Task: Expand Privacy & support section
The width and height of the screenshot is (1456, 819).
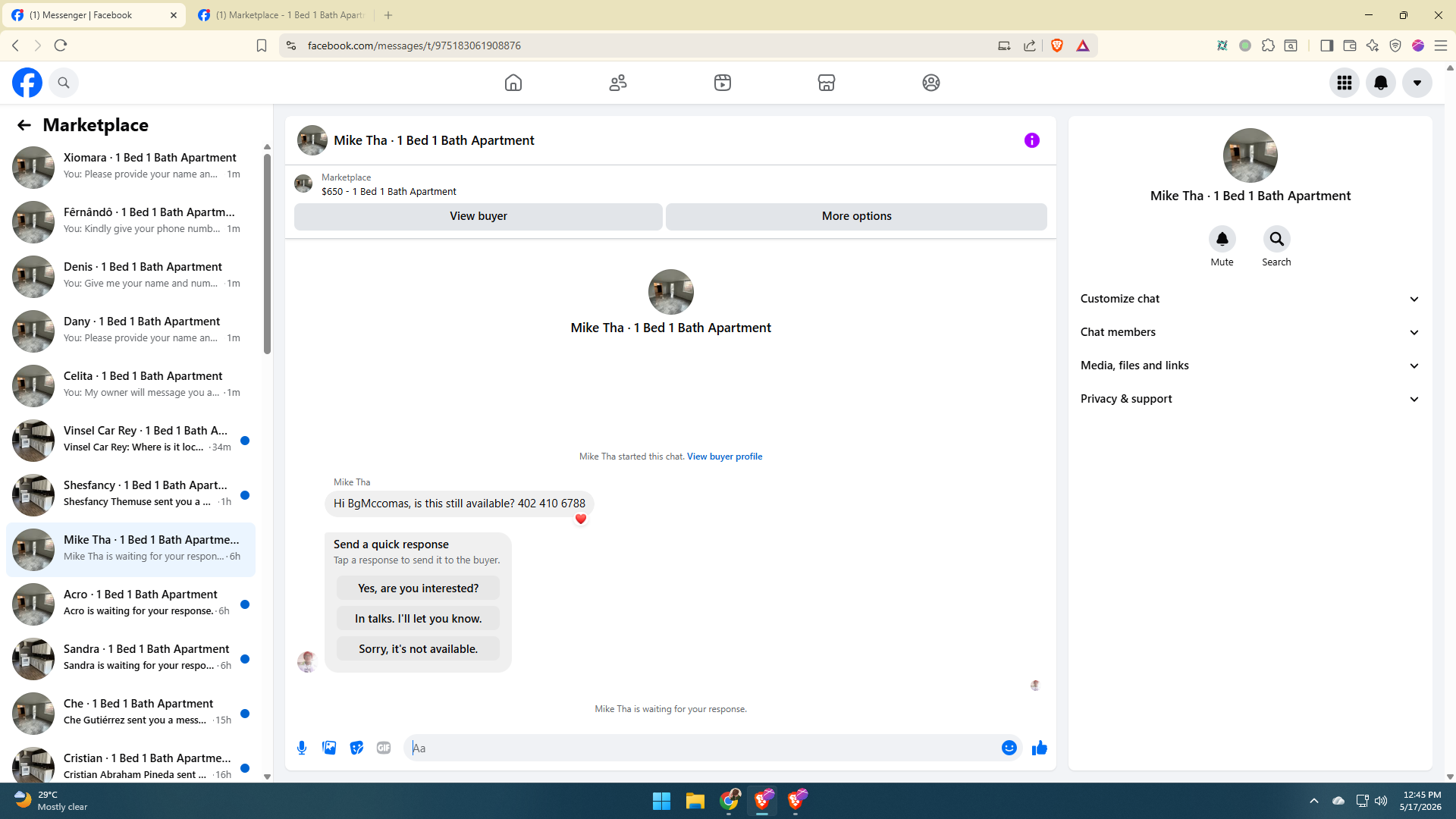Action: [x=1250, y=399]
